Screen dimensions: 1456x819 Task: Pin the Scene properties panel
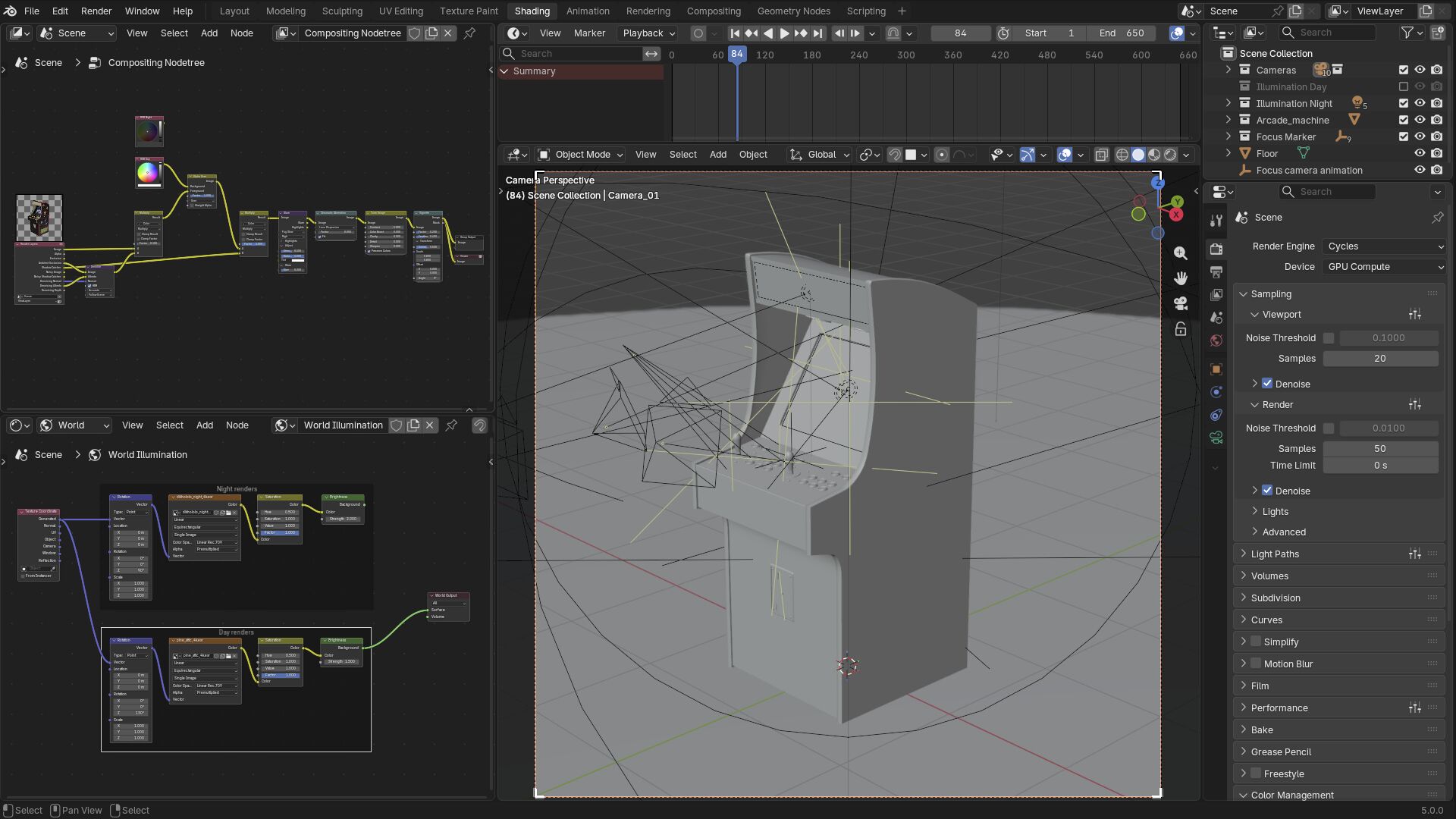[x=1437, y=218]
